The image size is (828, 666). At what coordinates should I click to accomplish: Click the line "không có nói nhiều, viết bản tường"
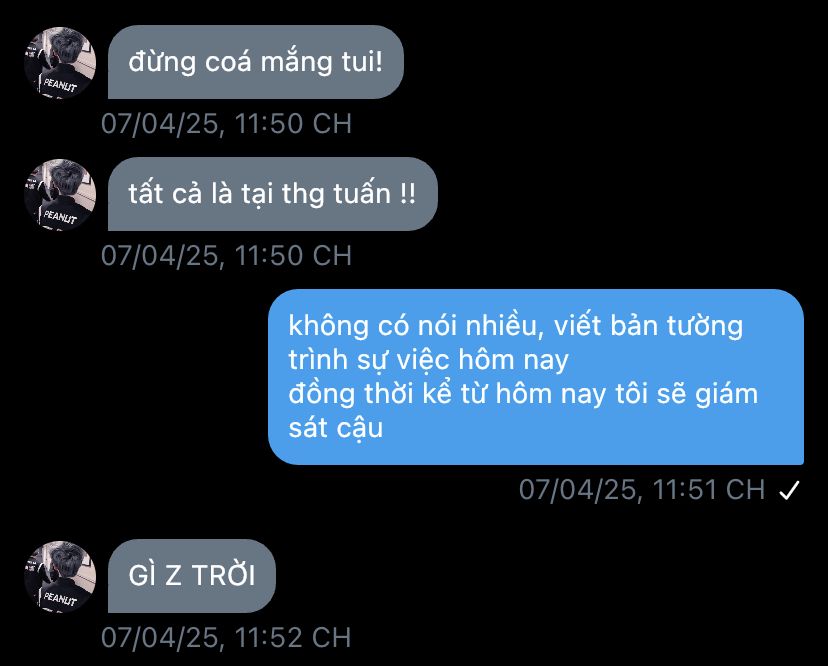515,326
